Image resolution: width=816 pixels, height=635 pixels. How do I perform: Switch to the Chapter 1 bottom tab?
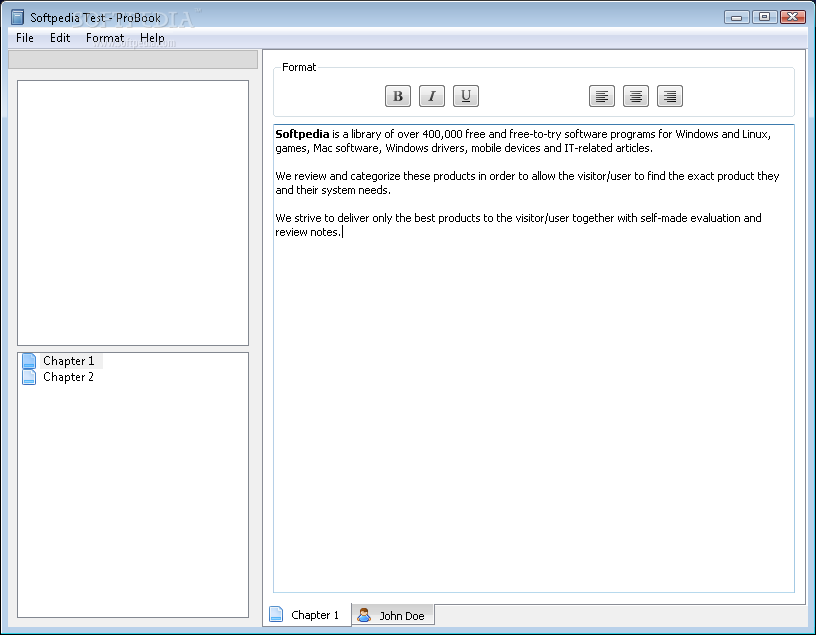(307, 615)
